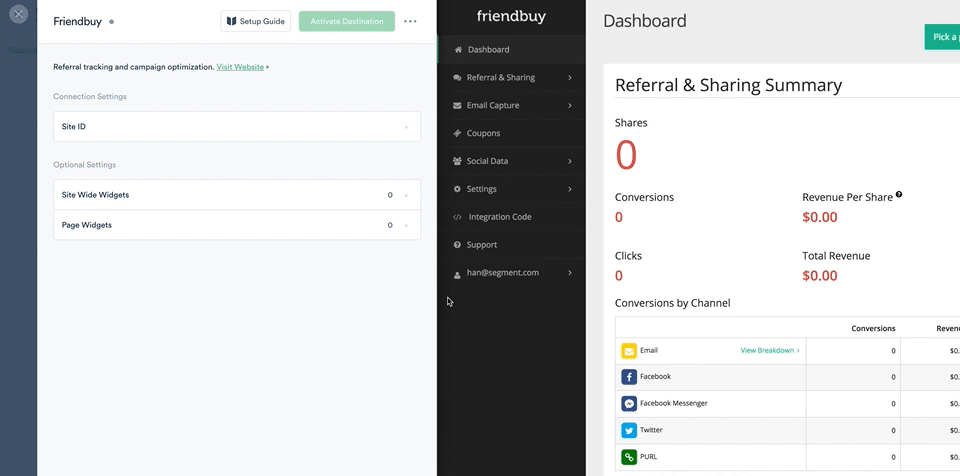This screenshot has width=960, height=476.
Task: Click the Support question mark icon
Action: pyautogui.click(x=457, y=244)
